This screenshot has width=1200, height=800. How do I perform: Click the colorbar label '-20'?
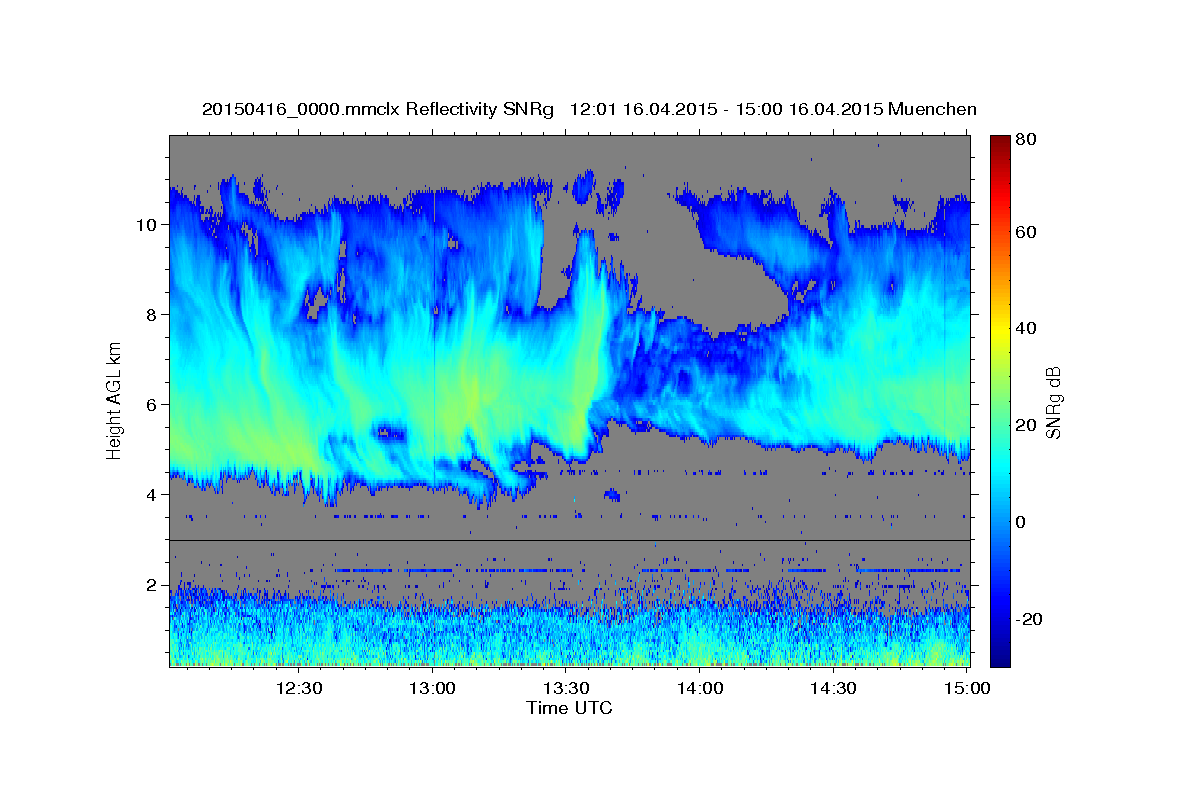click(1029, 620)
